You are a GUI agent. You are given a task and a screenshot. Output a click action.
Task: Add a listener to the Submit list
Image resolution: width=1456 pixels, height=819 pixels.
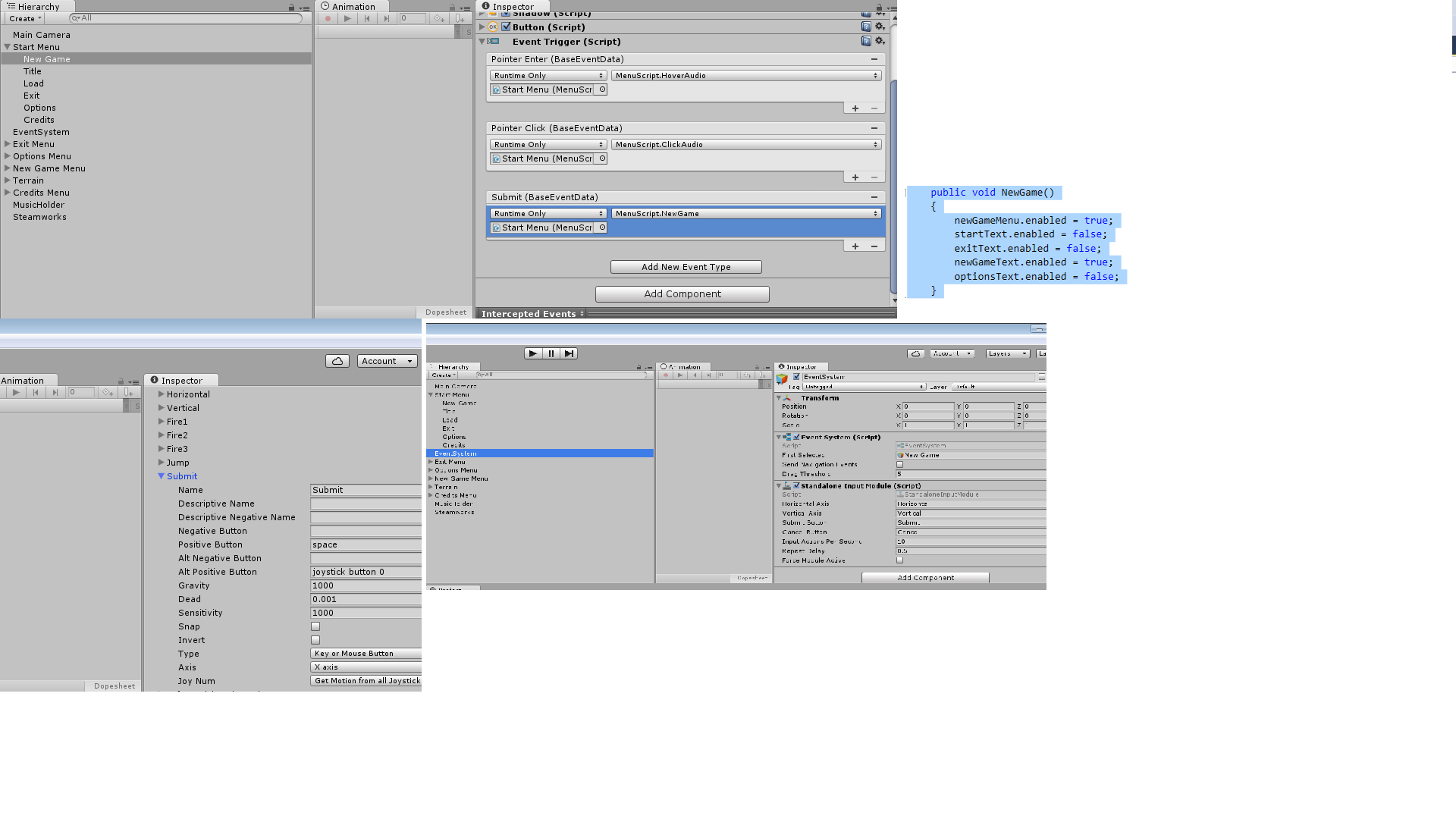(x=855, y=246)
